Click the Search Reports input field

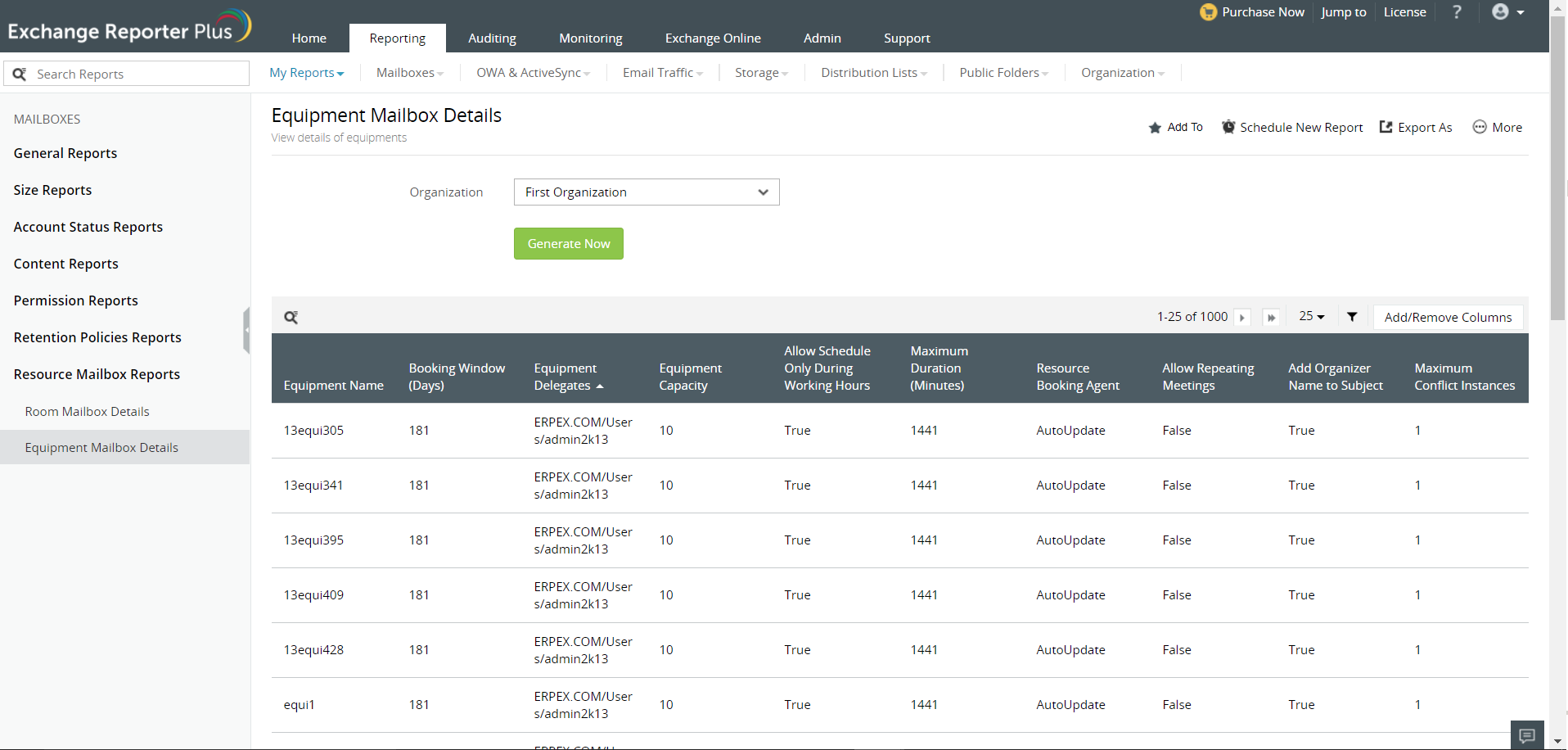coord(139,74)
